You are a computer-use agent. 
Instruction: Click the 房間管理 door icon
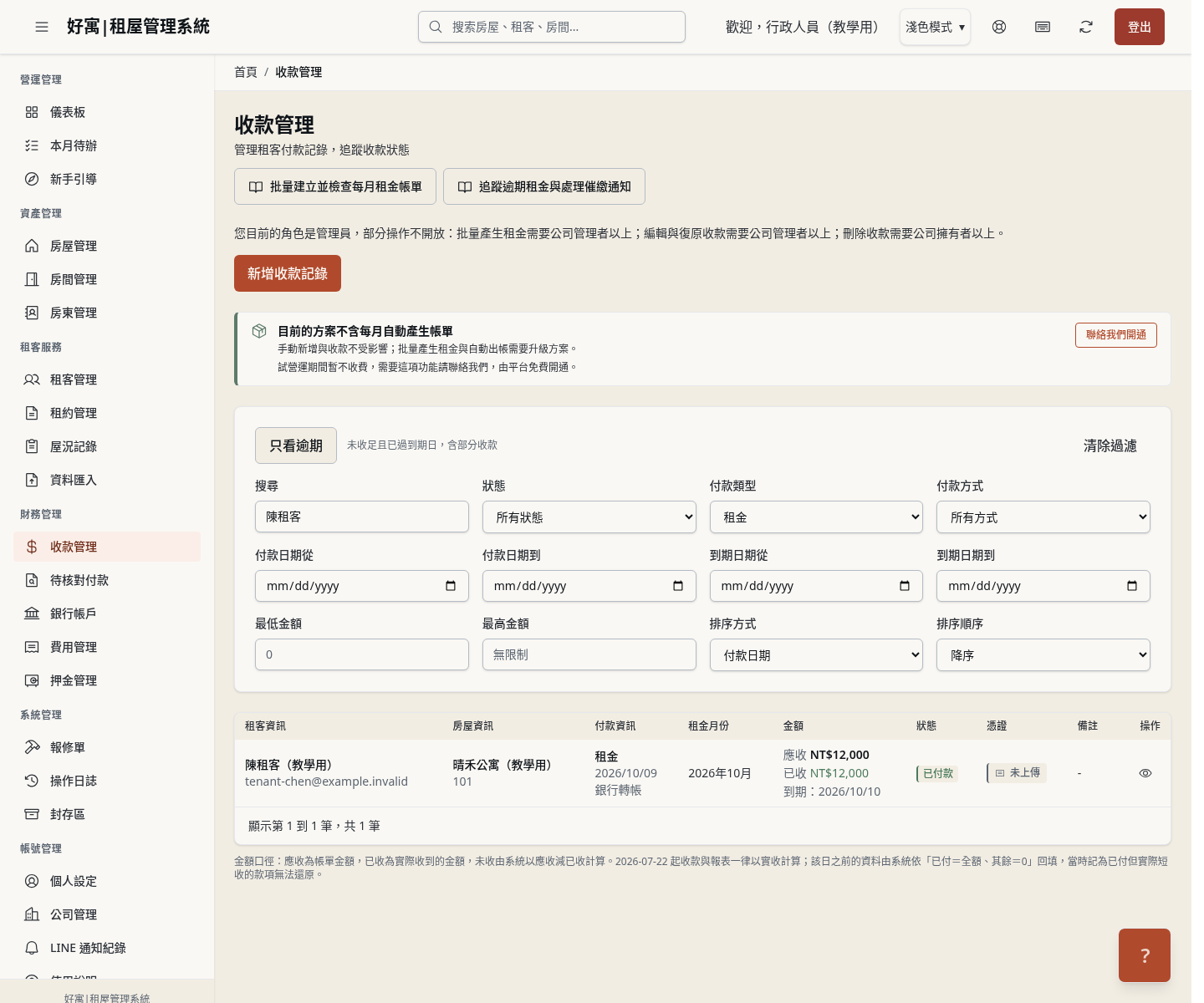(x=32, y=279)
